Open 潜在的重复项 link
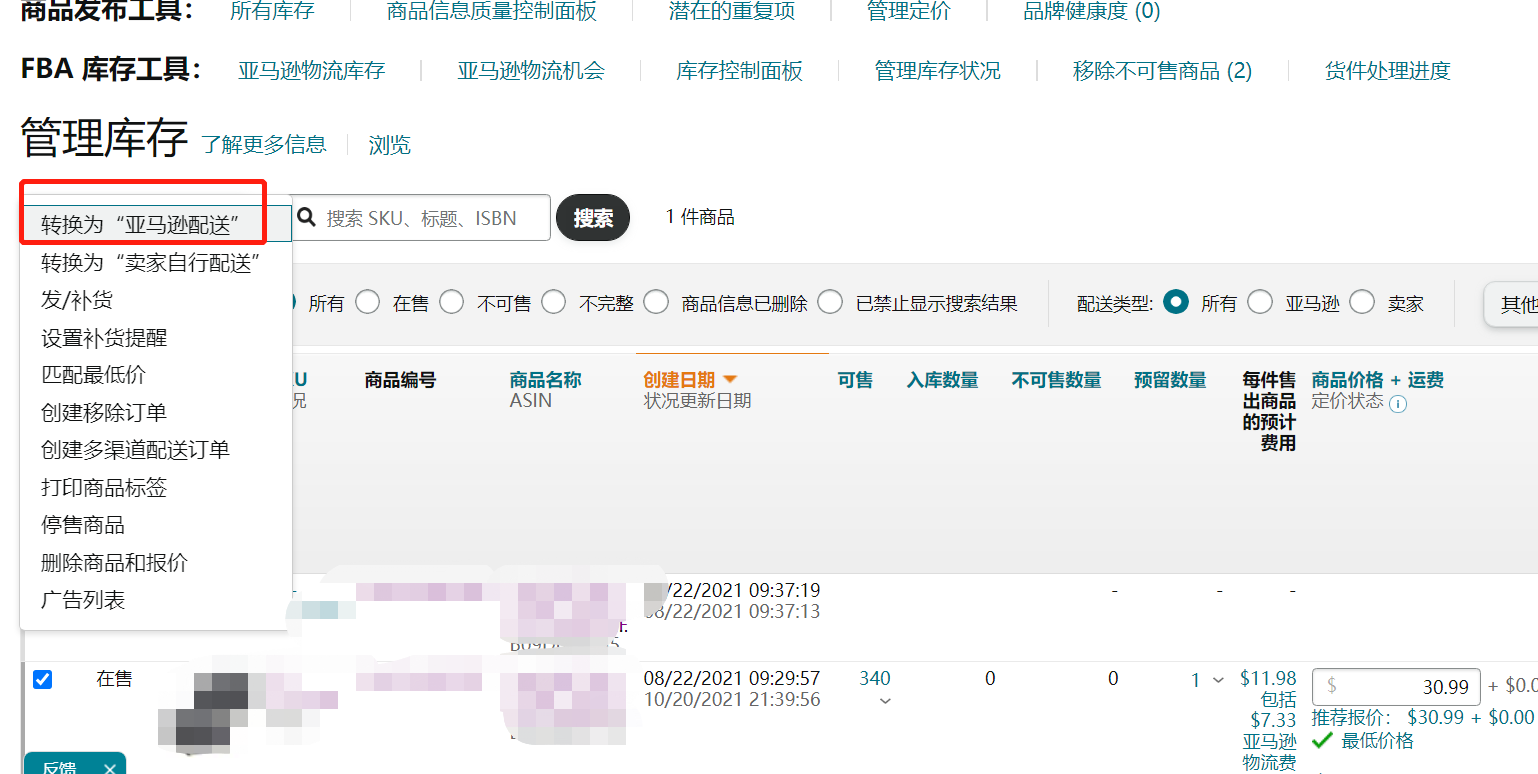Image resolution: width=1538 pixels, height=774 pixels. coord(732,11)
